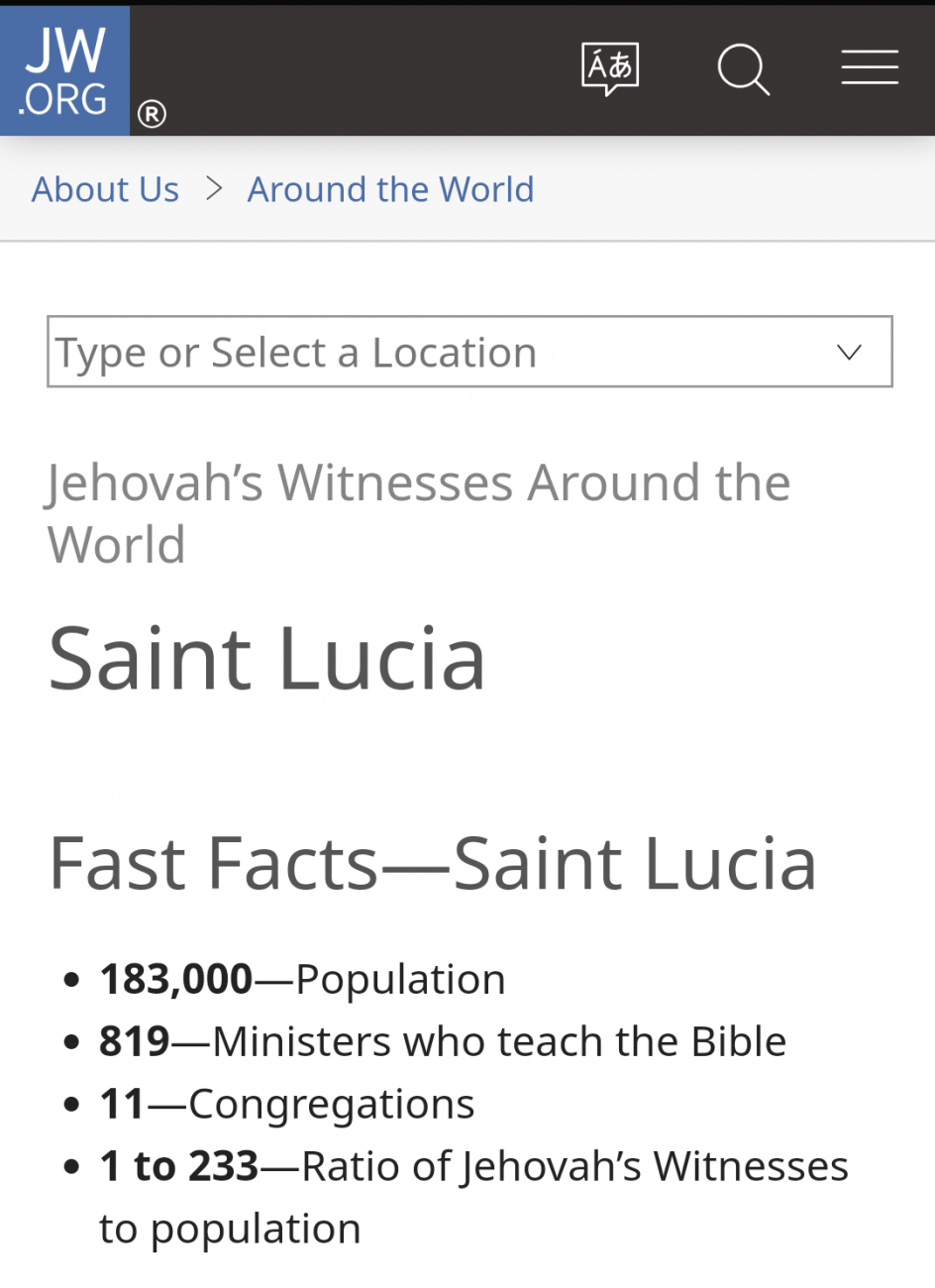Open the Around the World breadcrumb link
This screenshot has width=935, height=1288.
tap(390, 189)
